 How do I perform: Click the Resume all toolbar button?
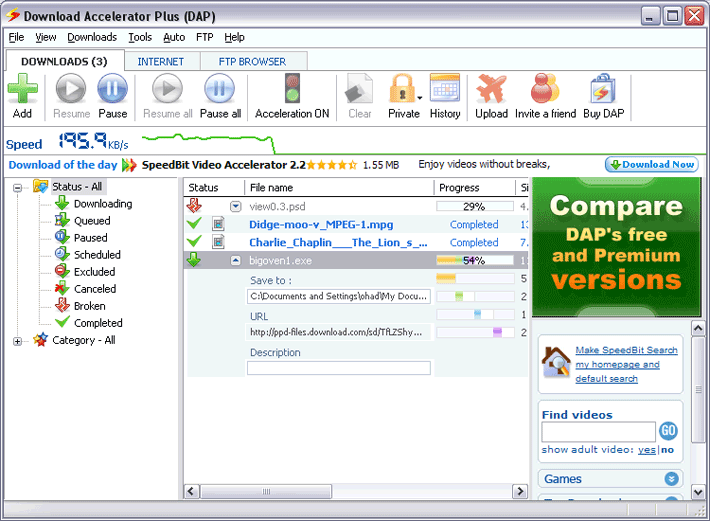[x=168, y=96]
